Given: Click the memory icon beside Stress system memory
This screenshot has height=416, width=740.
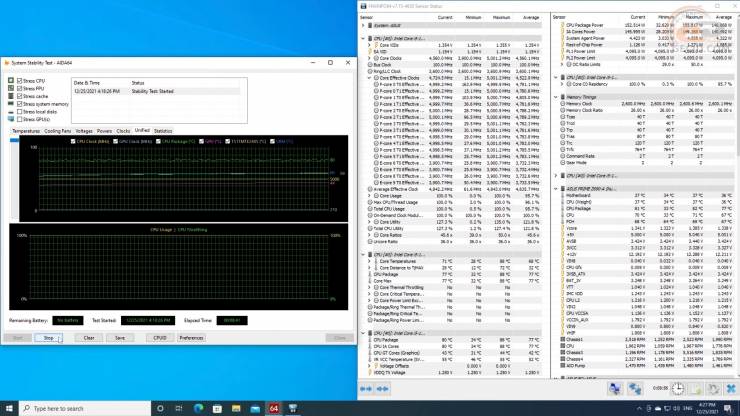Looking at the screenshot, I should [11, 104].
